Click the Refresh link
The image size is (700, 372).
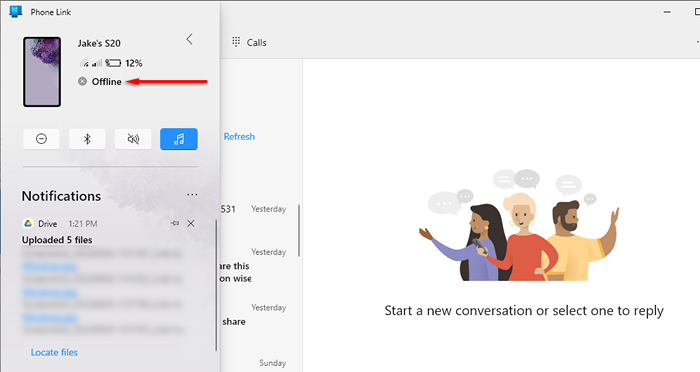coord(239,137)
